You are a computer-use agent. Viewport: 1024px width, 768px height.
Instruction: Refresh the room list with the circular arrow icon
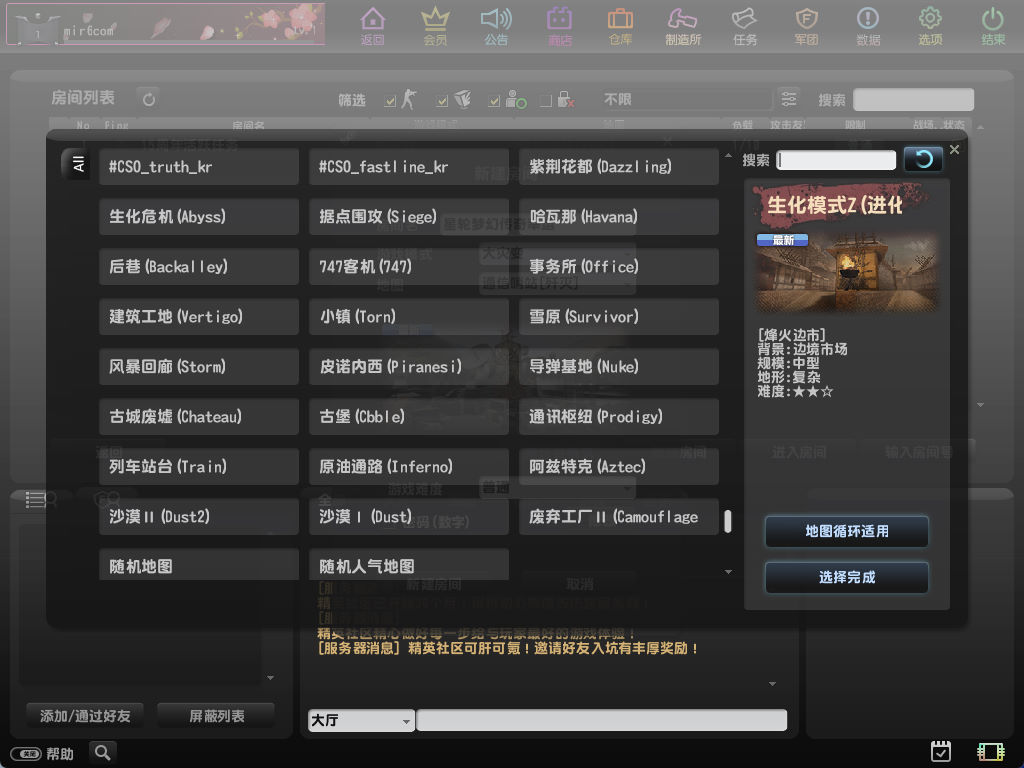click(x=149, y=99)
